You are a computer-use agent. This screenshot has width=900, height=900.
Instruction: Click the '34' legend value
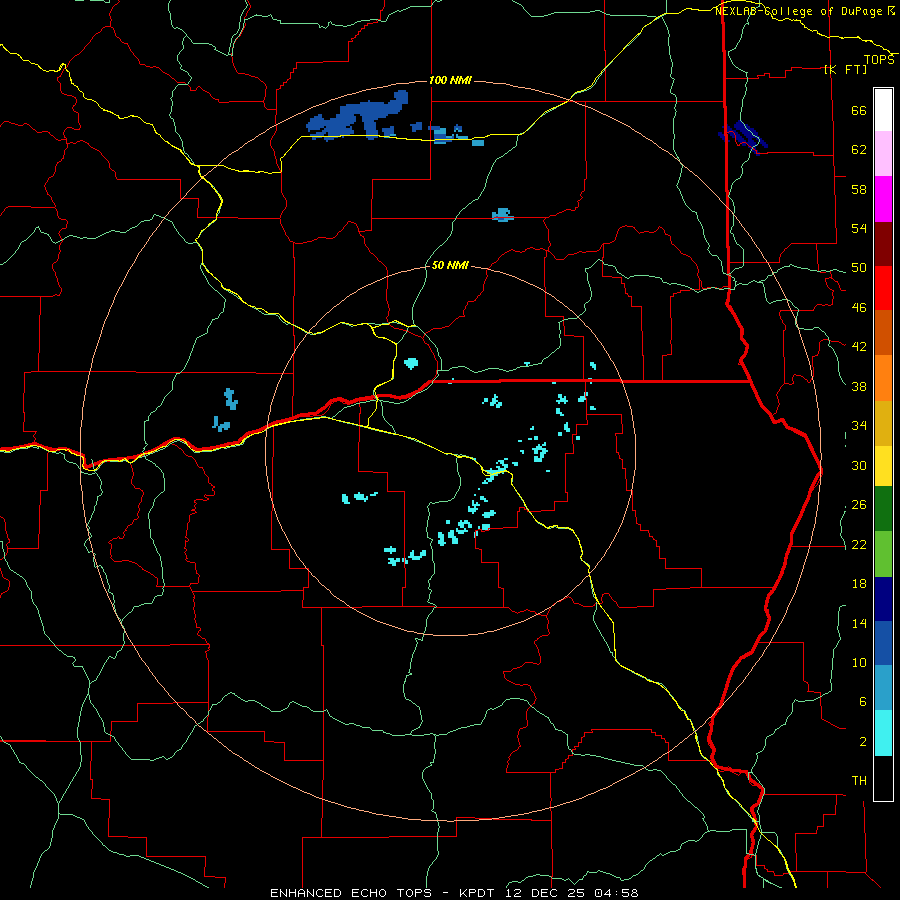[x=859, y=425]
